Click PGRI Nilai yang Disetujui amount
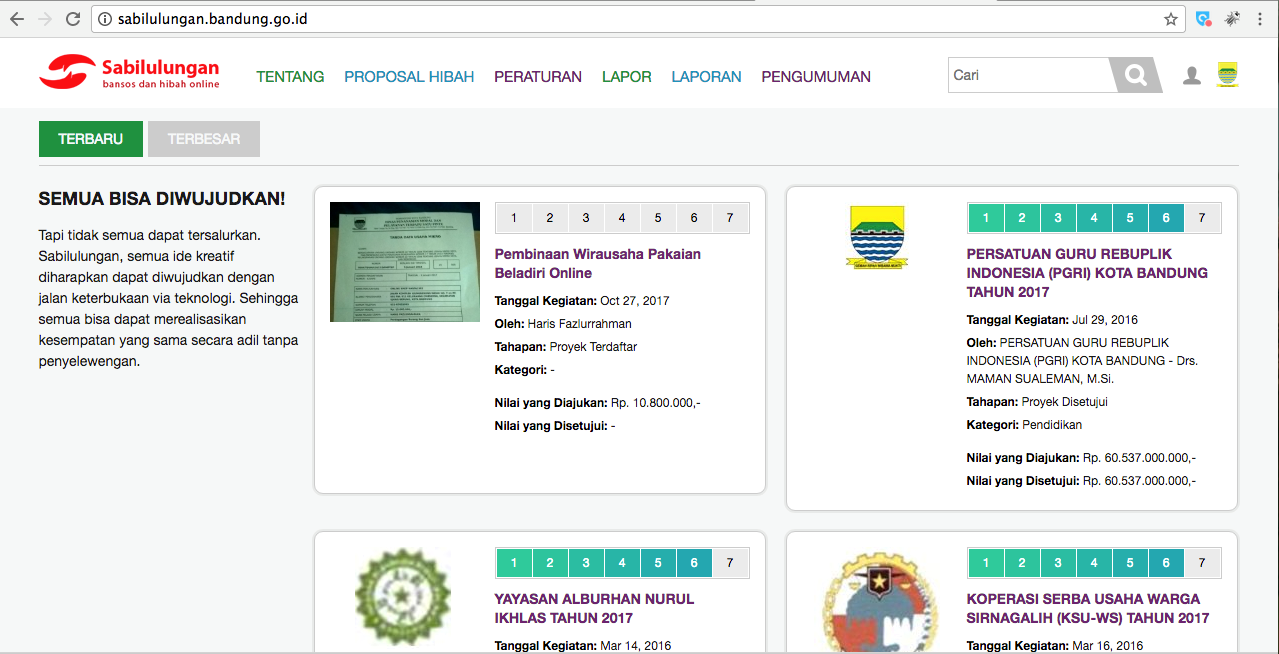 coord(1140,481)
